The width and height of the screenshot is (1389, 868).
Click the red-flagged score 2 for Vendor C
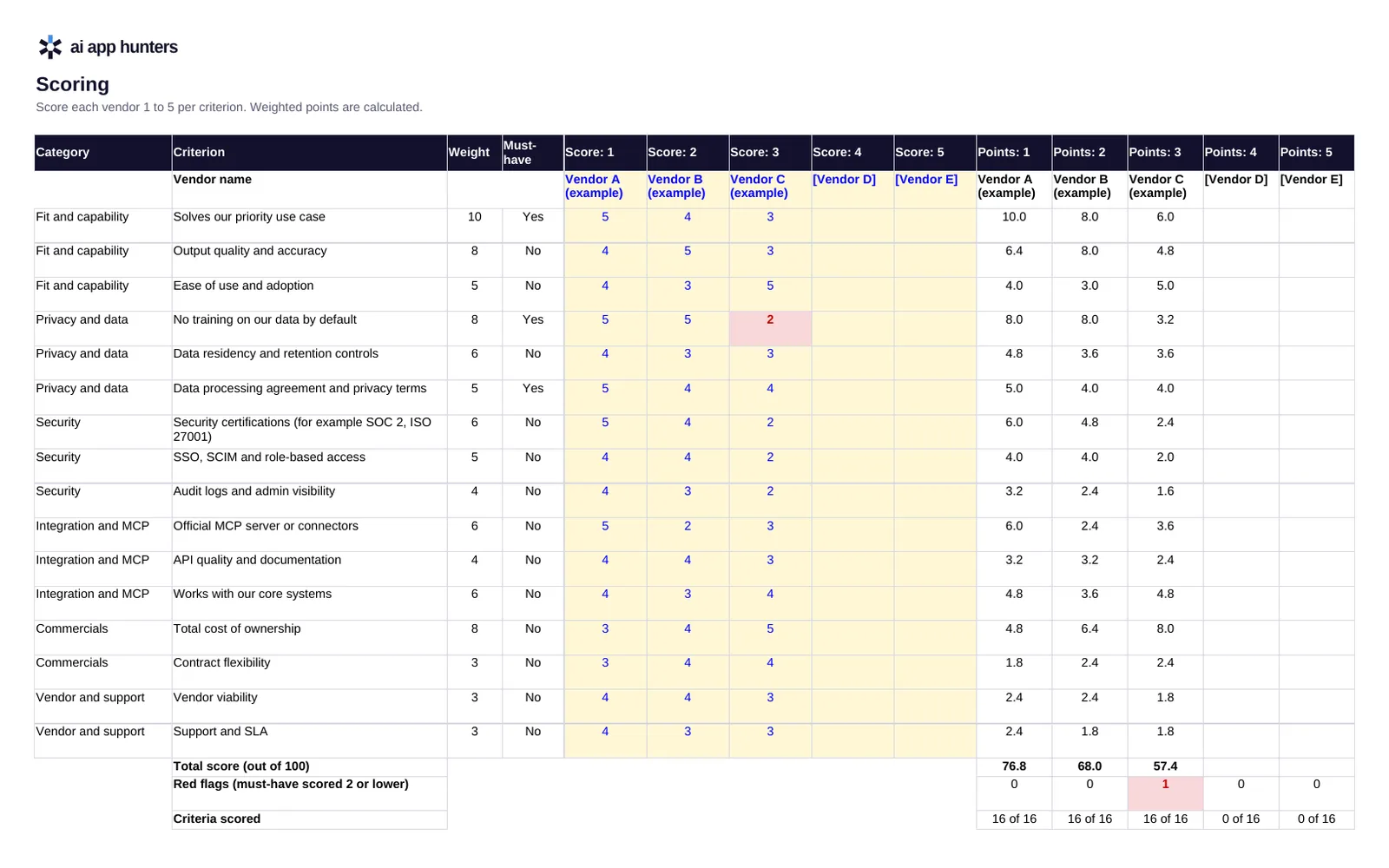click(770, 328)
